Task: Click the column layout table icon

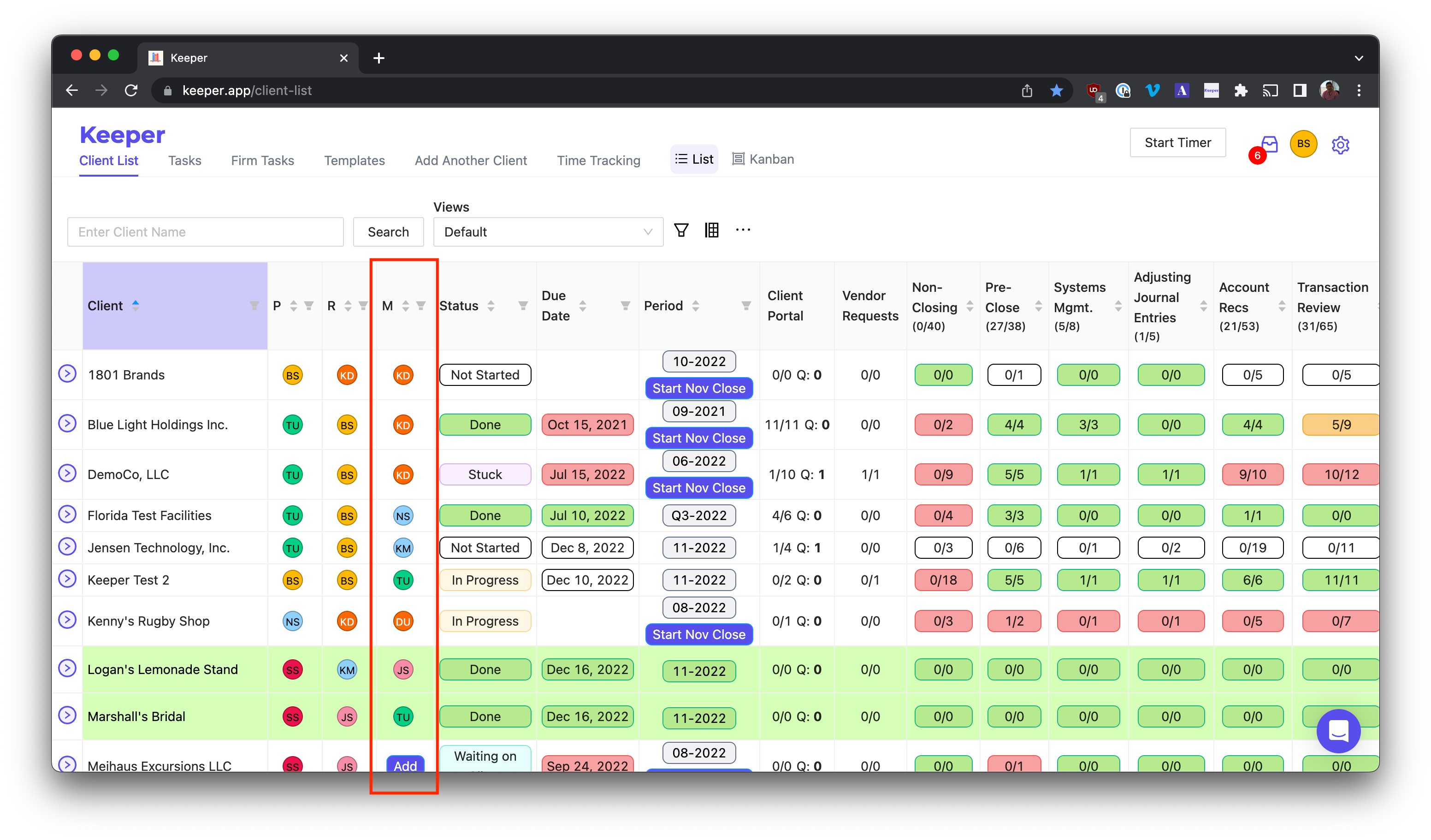Action: tap(711, 230)
